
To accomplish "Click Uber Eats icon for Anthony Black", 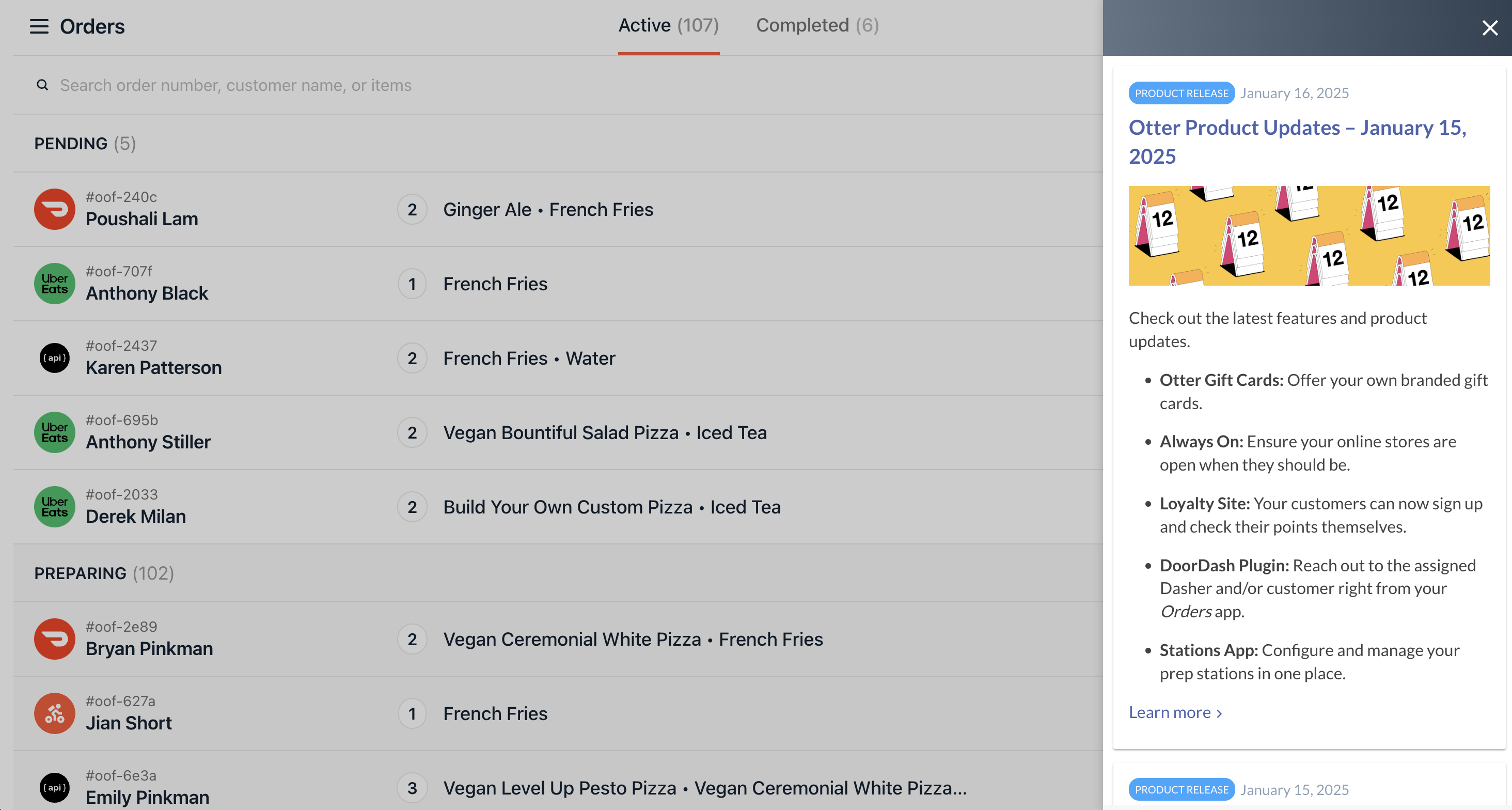I will click(55, 284).
